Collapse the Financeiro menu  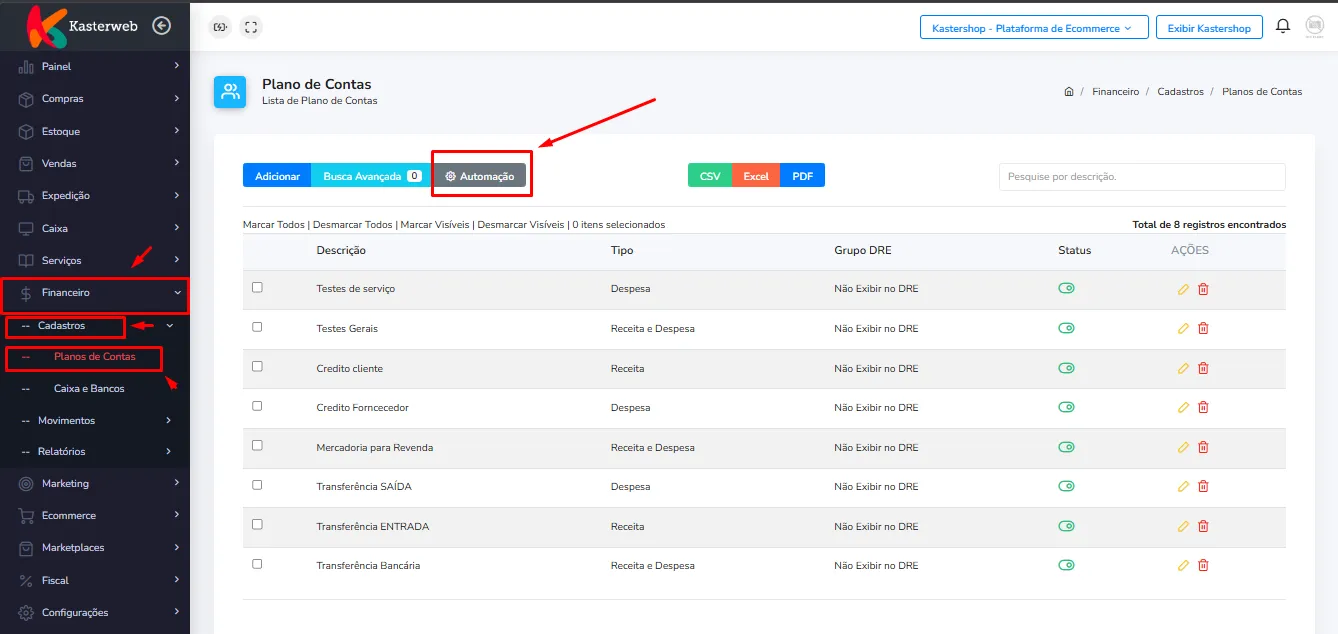[x=95, y=293]
